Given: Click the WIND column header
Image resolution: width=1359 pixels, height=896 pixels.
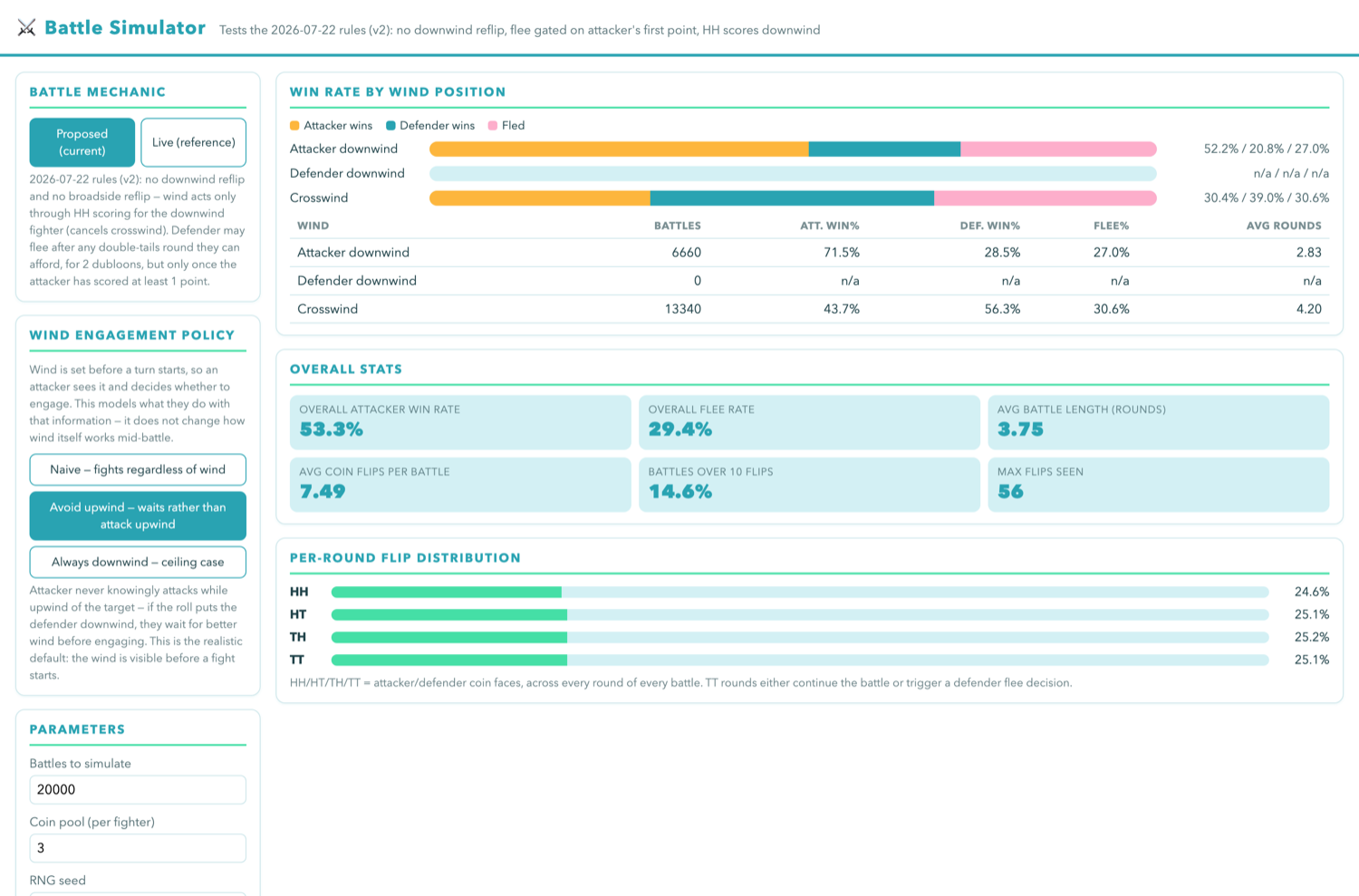Looking at the screenshot, I should coord(313,226).
